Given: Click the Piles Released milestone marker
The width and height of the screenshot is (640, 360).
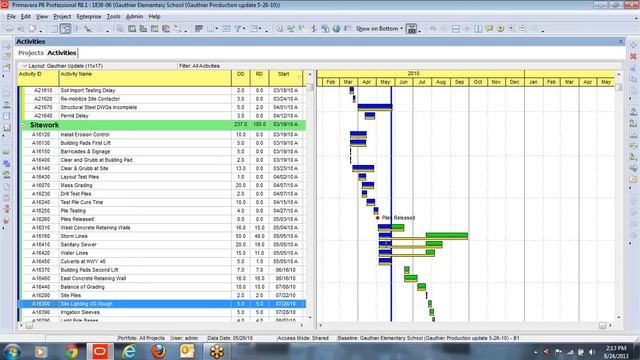Looking at the screenshot, I should 378,218.
